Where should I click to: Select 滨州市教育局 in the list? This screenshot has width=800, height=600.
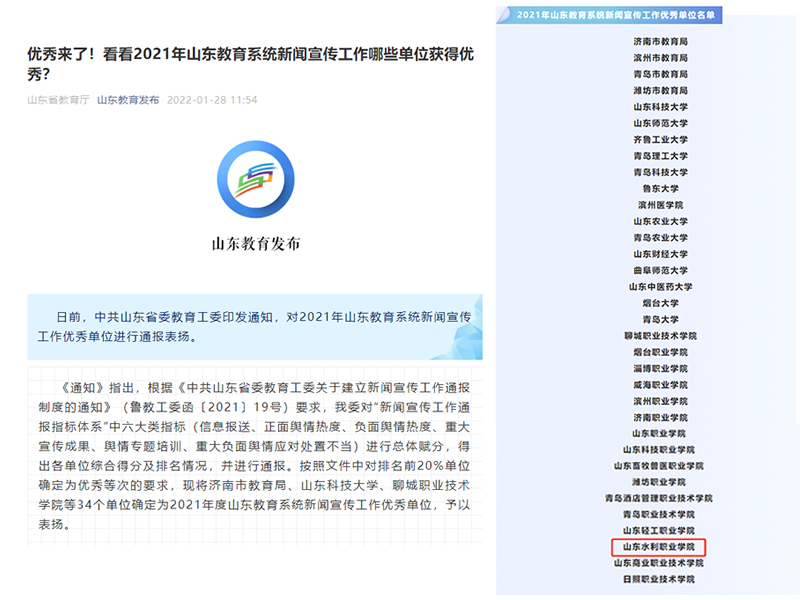pyautogui.click(x=660, y=58)
